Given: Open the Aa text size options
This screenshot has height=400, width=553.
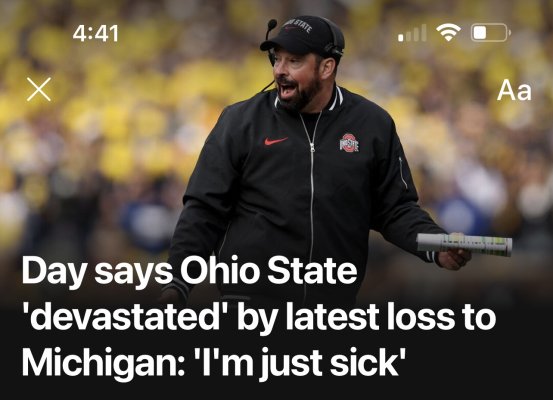Looking at the screenshot, I should click(514, 90).
